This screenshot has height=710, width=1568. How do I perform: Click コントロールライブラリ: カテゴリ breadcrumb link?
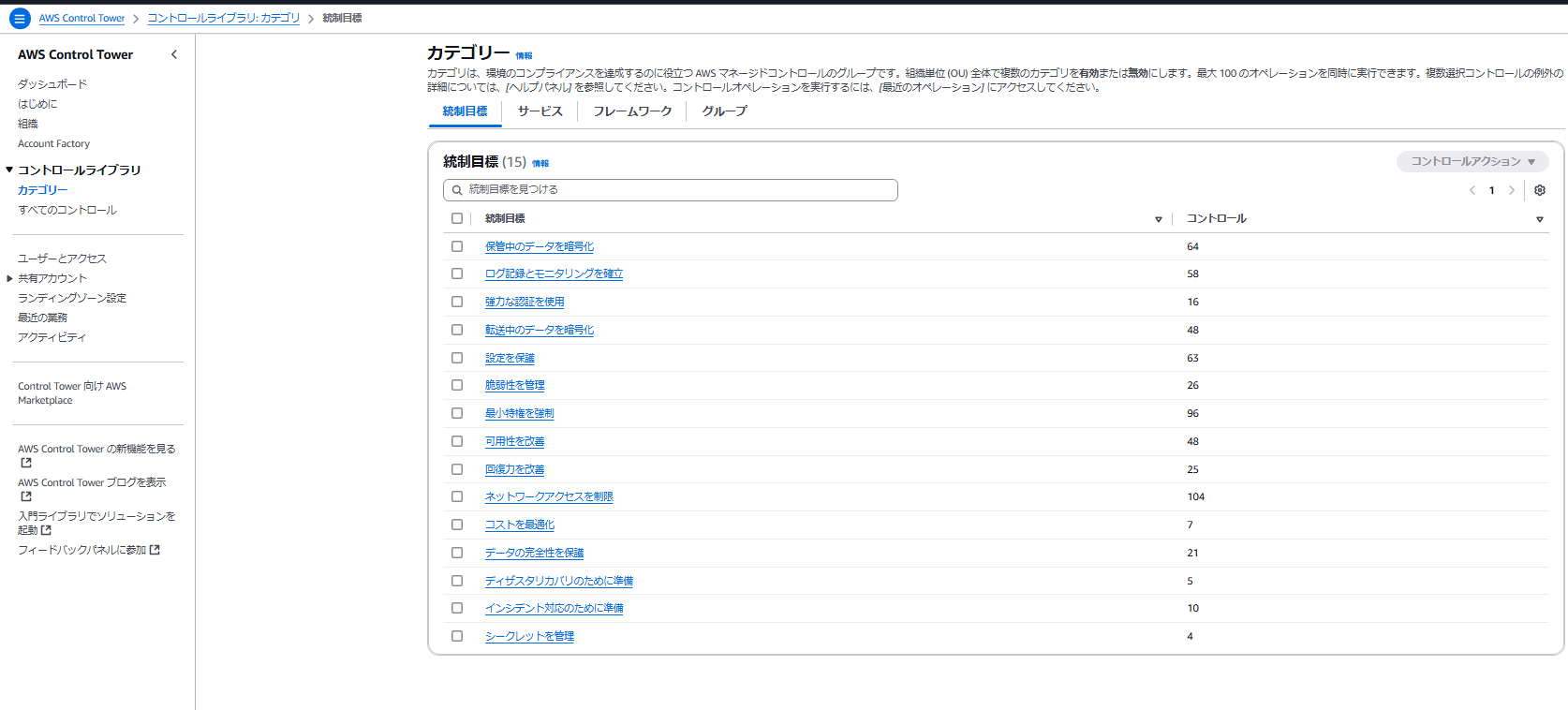[224, 19]
